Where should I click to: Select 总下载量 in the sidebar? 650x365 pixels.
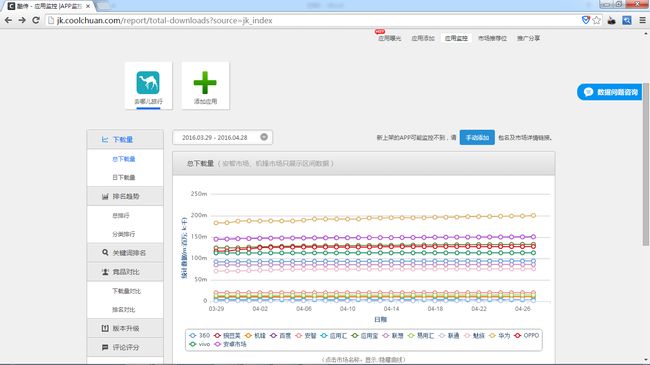click(124, 159)
